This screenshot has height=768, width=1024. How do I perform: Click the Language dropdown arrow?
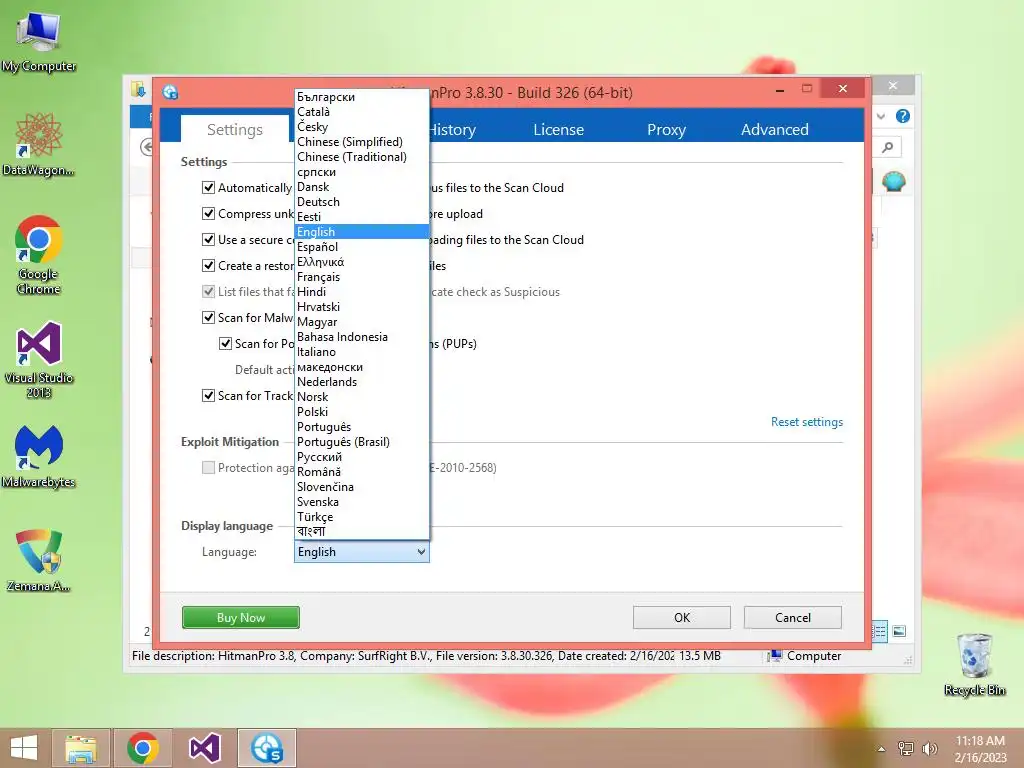(x=421, y=552)
